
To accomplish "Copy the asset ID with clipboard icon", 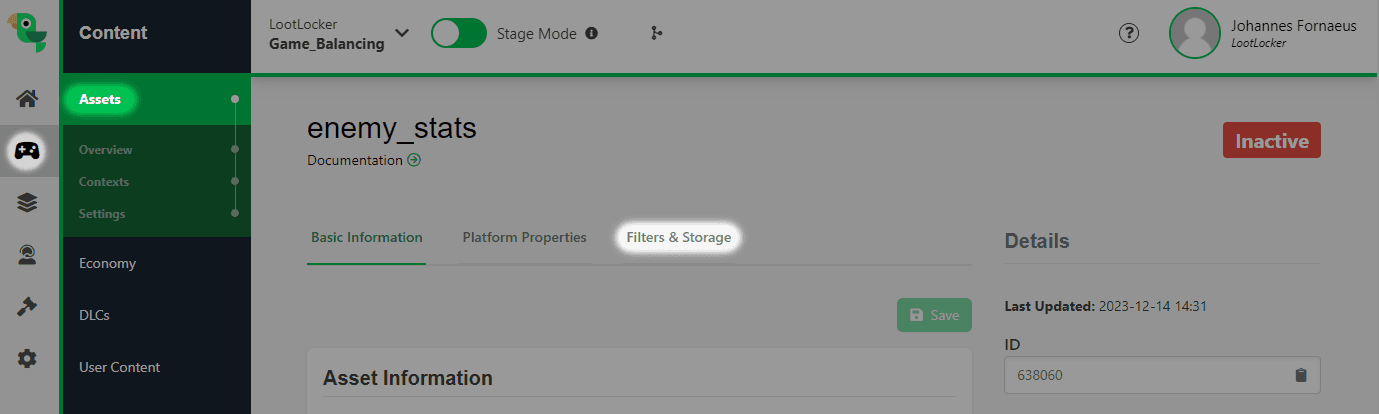I will pyautogui.click(x=1300, y=376).
